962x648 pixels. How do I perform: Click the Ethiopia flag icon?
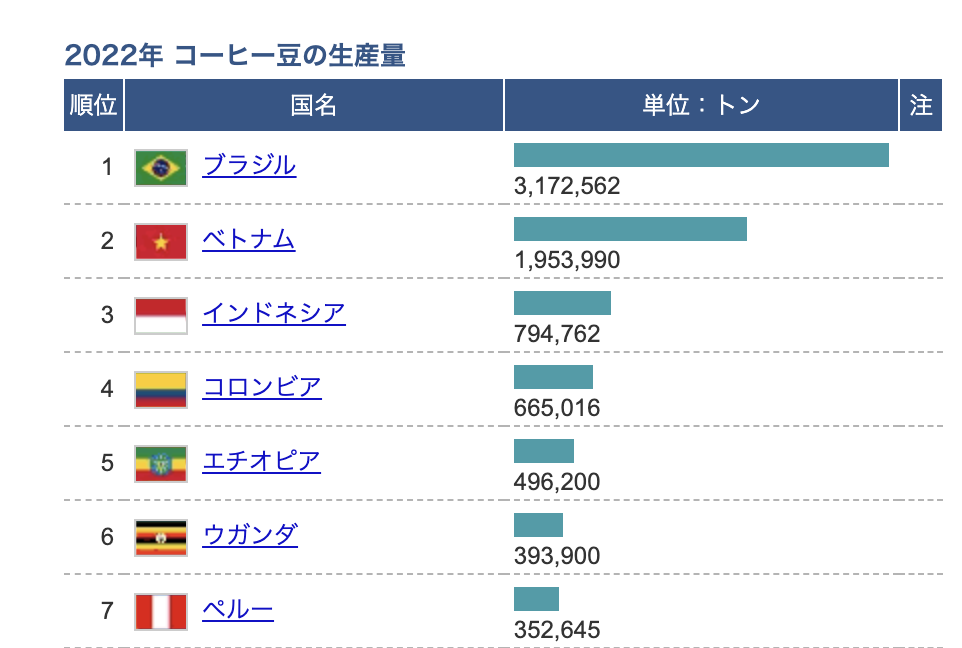click(161, 463)
